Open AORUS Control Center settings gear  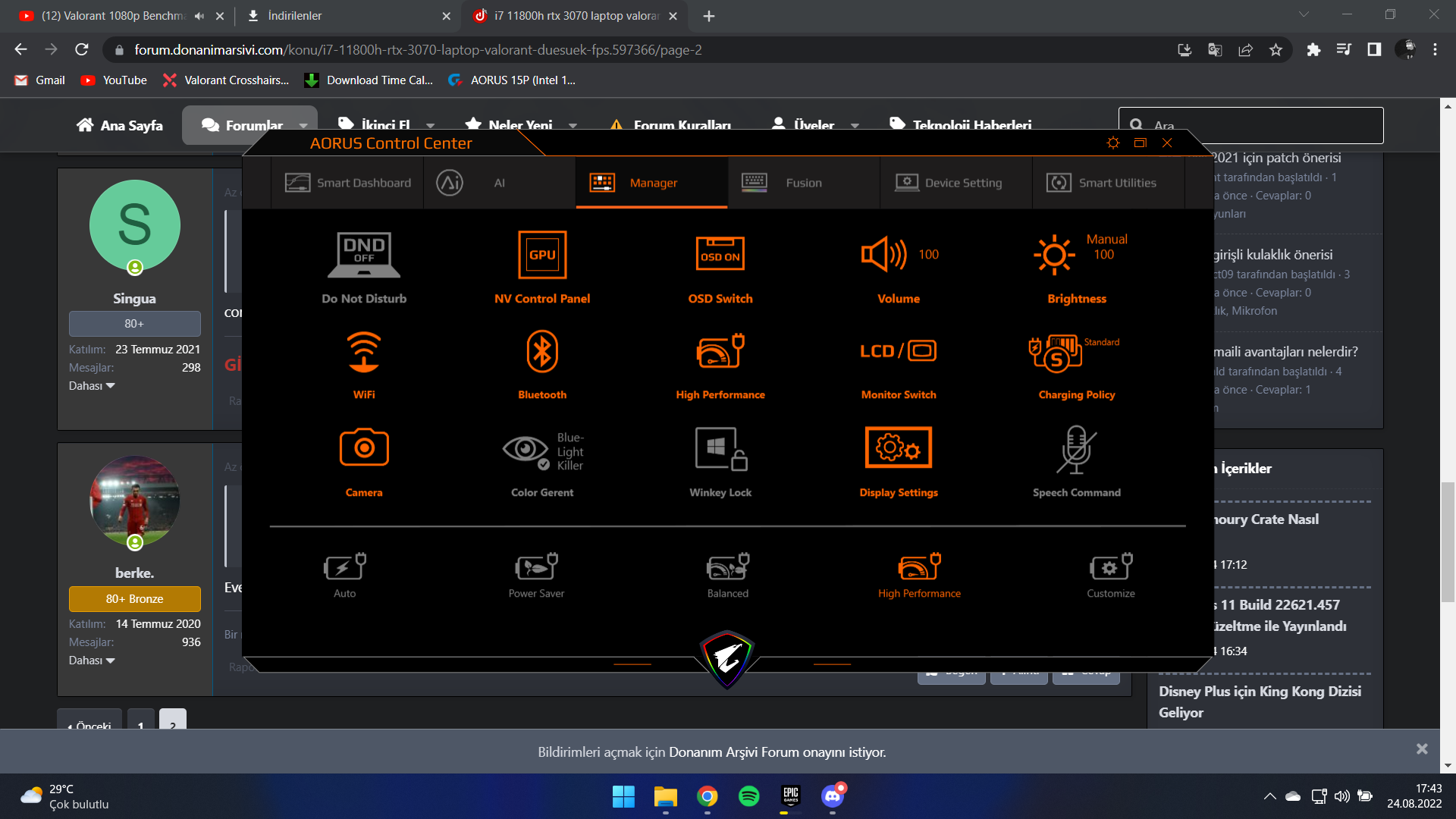click(1112, 143)
